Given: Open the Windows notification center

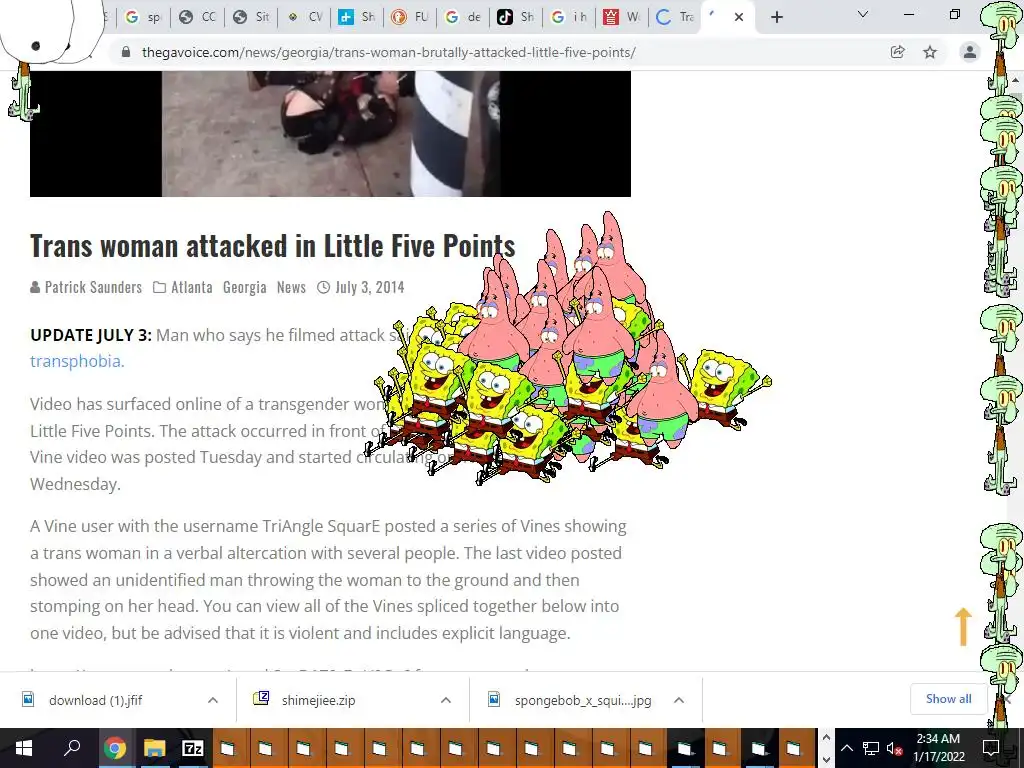Looking at the screenshot, I should pyautogui.click(x=991, y=748).
